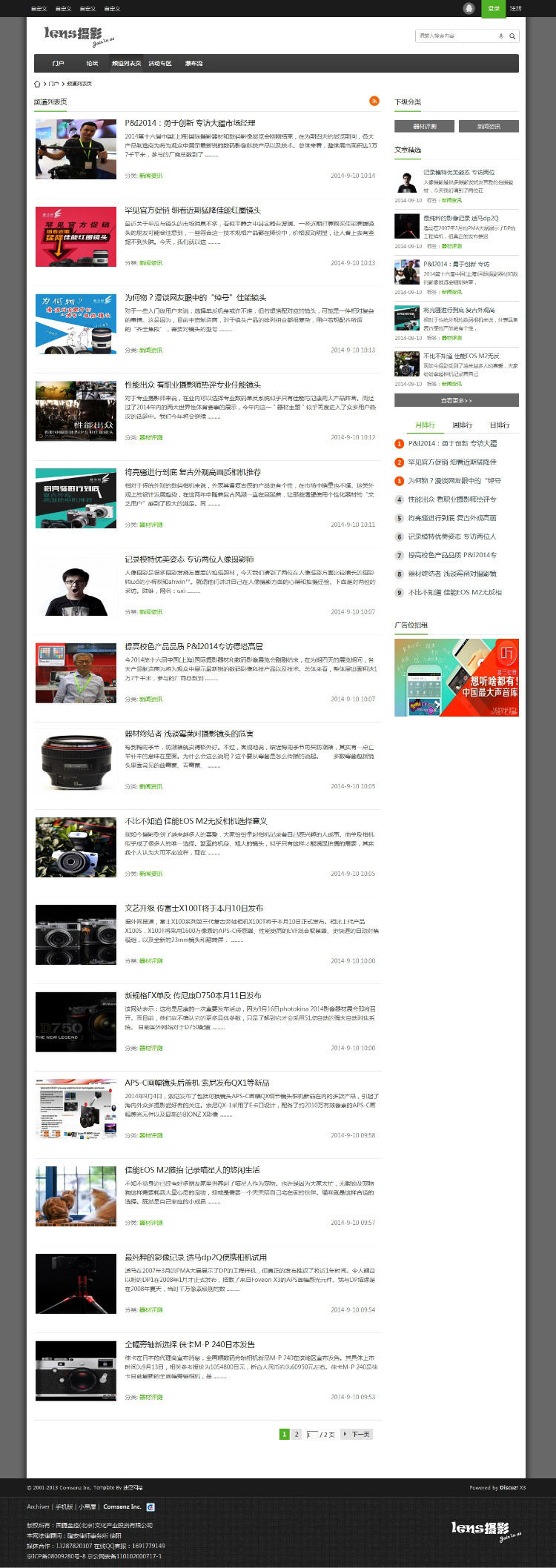Open the 论坛 navigation item

pyautogui.click(x=92, y=64)
